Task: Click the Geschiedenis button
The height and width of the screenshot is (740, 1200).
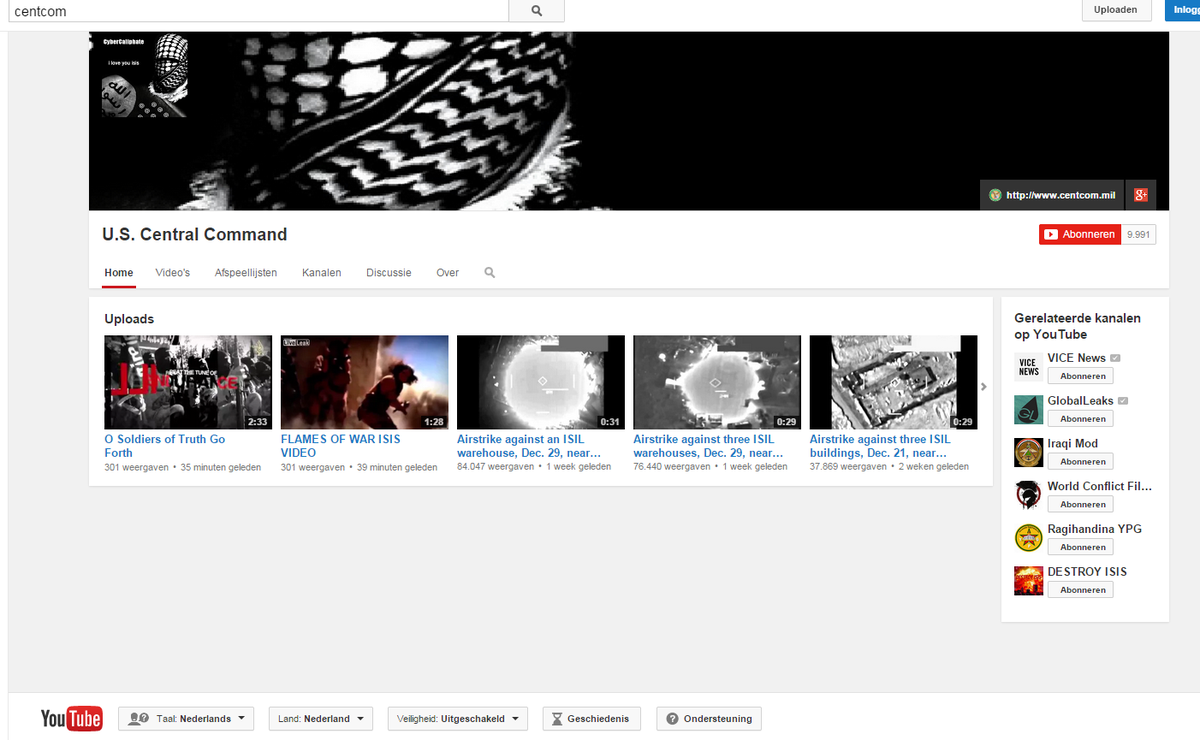Action: coord(591,718)
